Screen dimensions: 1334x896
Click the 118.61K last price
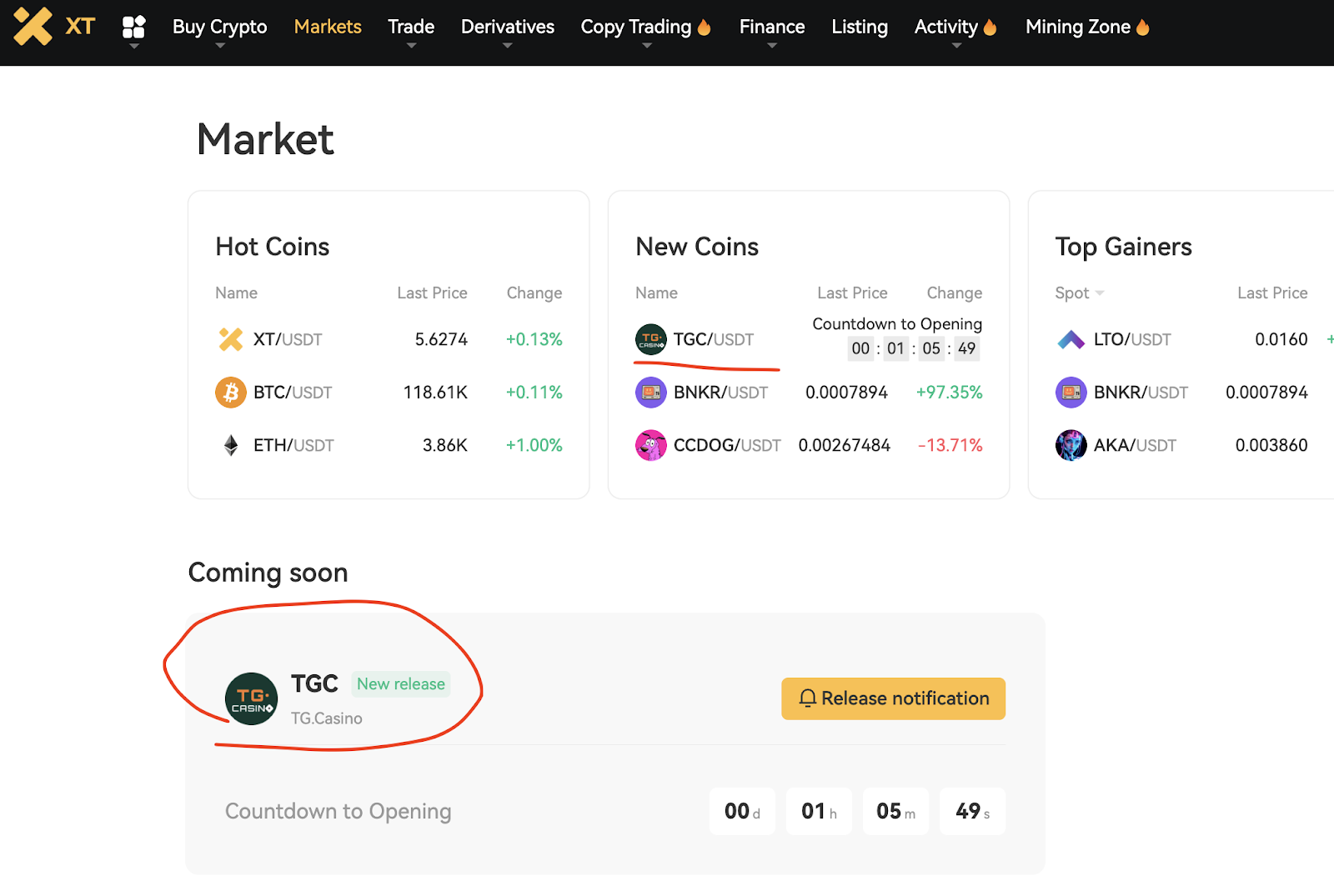pyautogui.click(x=435, y=392)
